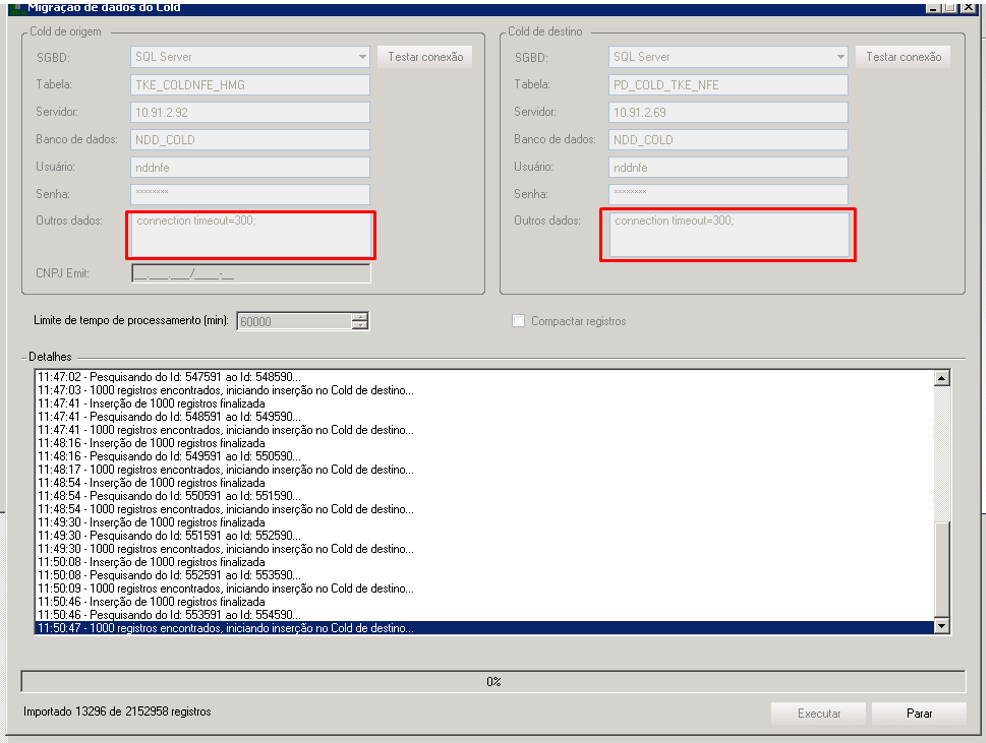Click the destination Servidor field 10.91.2.69

click(x=728, y=112)
